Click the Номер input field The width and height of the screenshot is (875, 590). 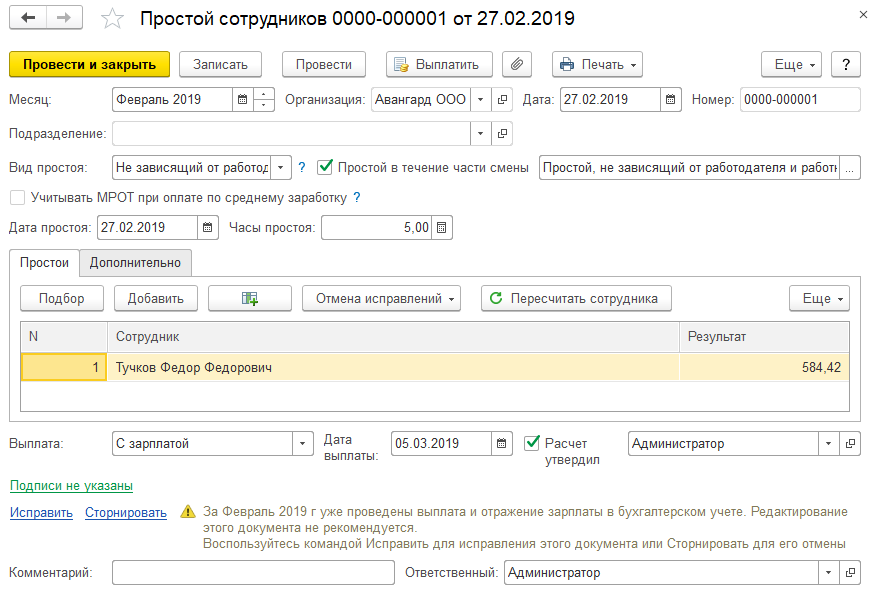(x=800, y=100)
